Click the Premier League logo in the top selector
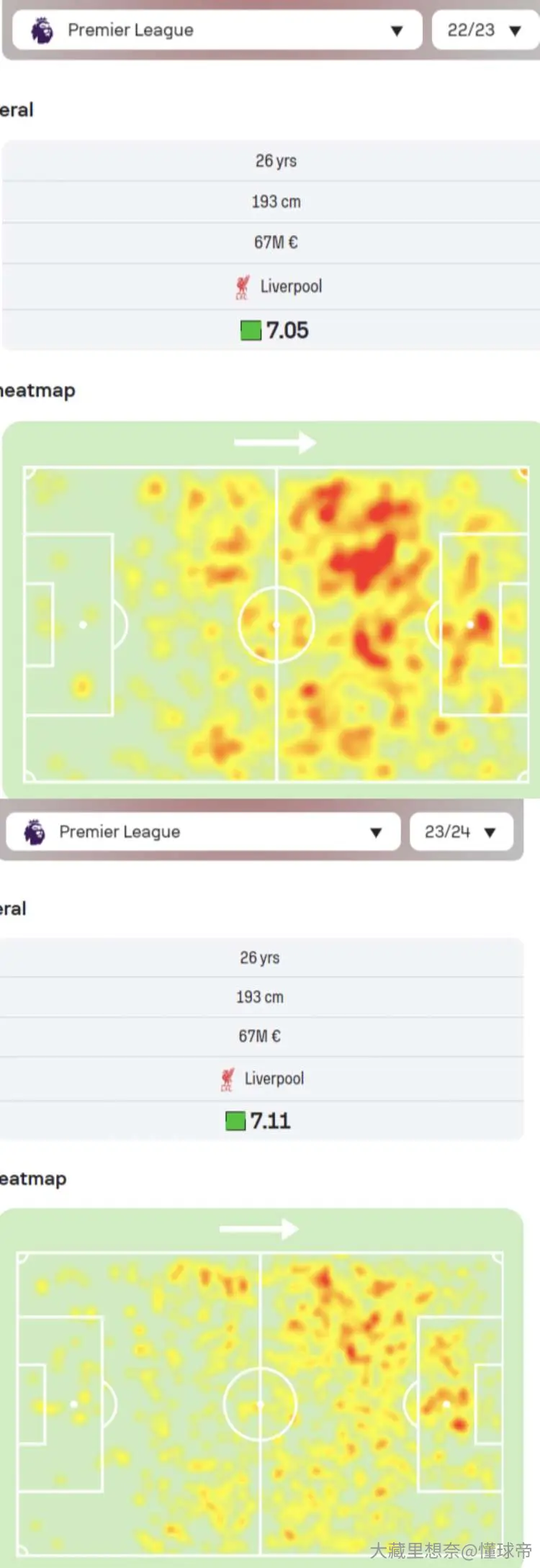Image resolution: width=540 pixels, height=1568 pixels. coord(42,30)
